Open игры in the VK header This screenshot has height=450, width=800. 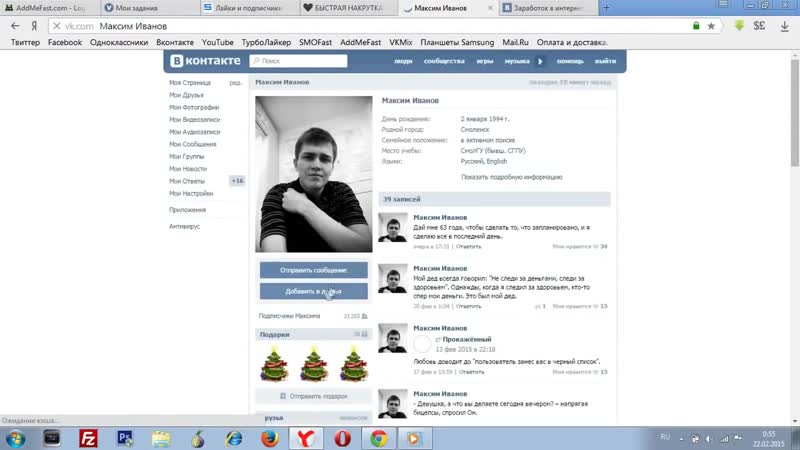(485, 61)
